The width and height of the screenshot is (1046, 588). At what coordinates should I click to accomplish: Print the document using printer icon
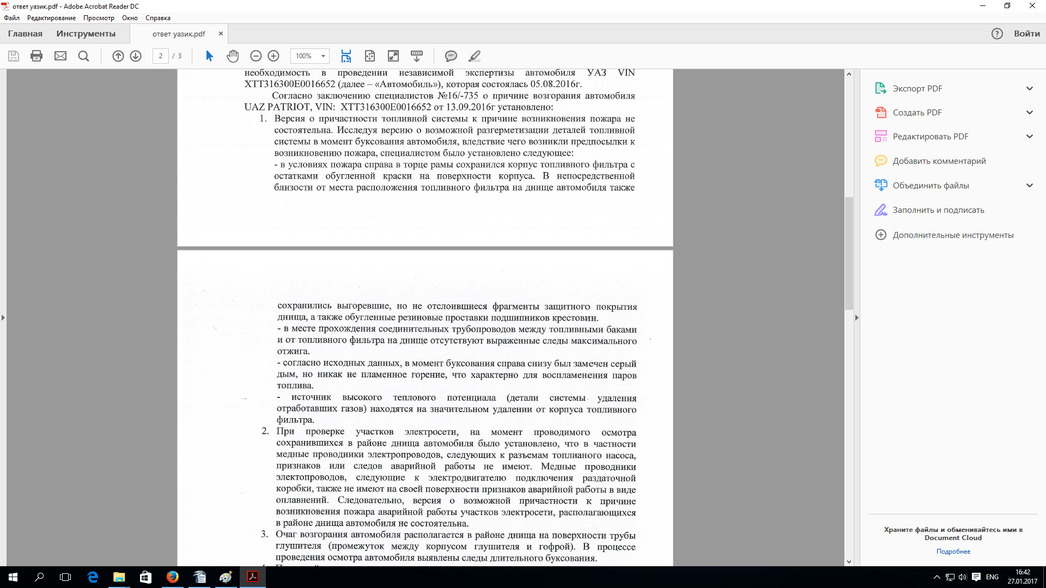[37, 56]
